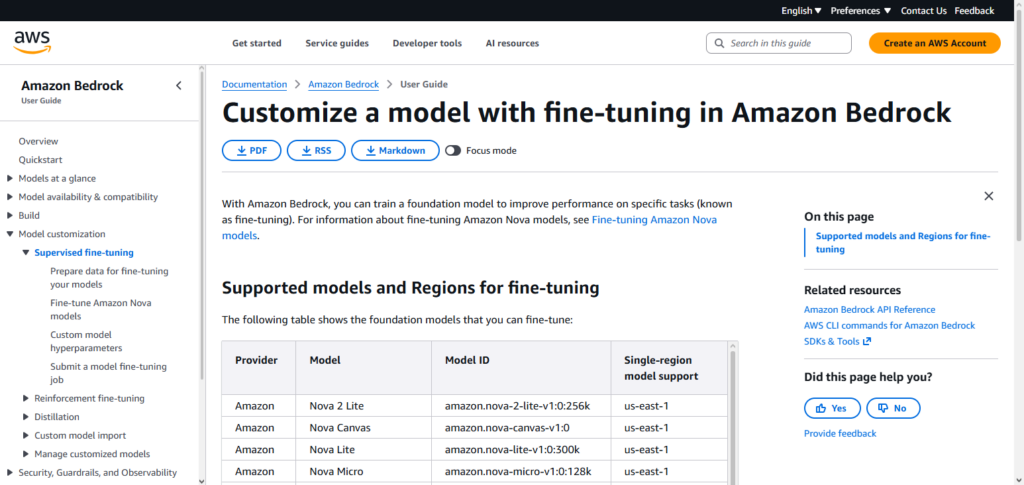Expand the Build section
The height and width of the screenshot is (485, 1024).
(x=10, y=215)
